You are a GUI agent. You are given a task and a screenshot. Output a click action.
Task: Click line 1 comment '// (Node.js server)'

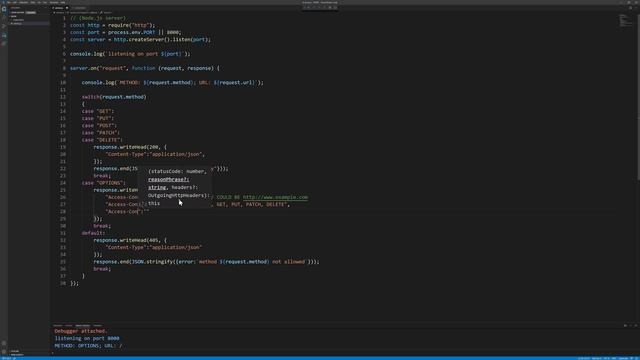[98, 18]
